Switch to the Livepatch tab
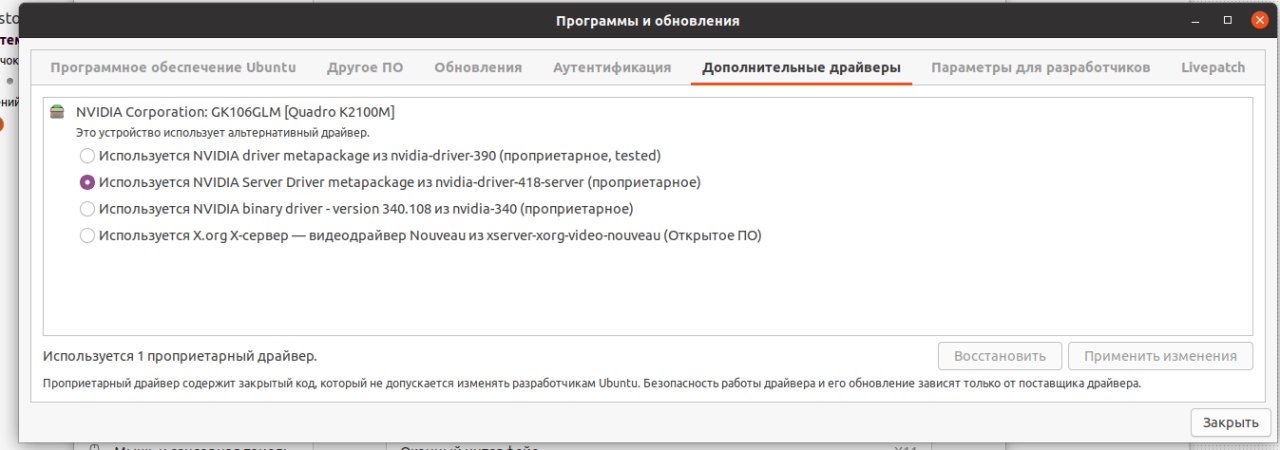Viewport: 1280px width, 450px height. (1213, 68)
